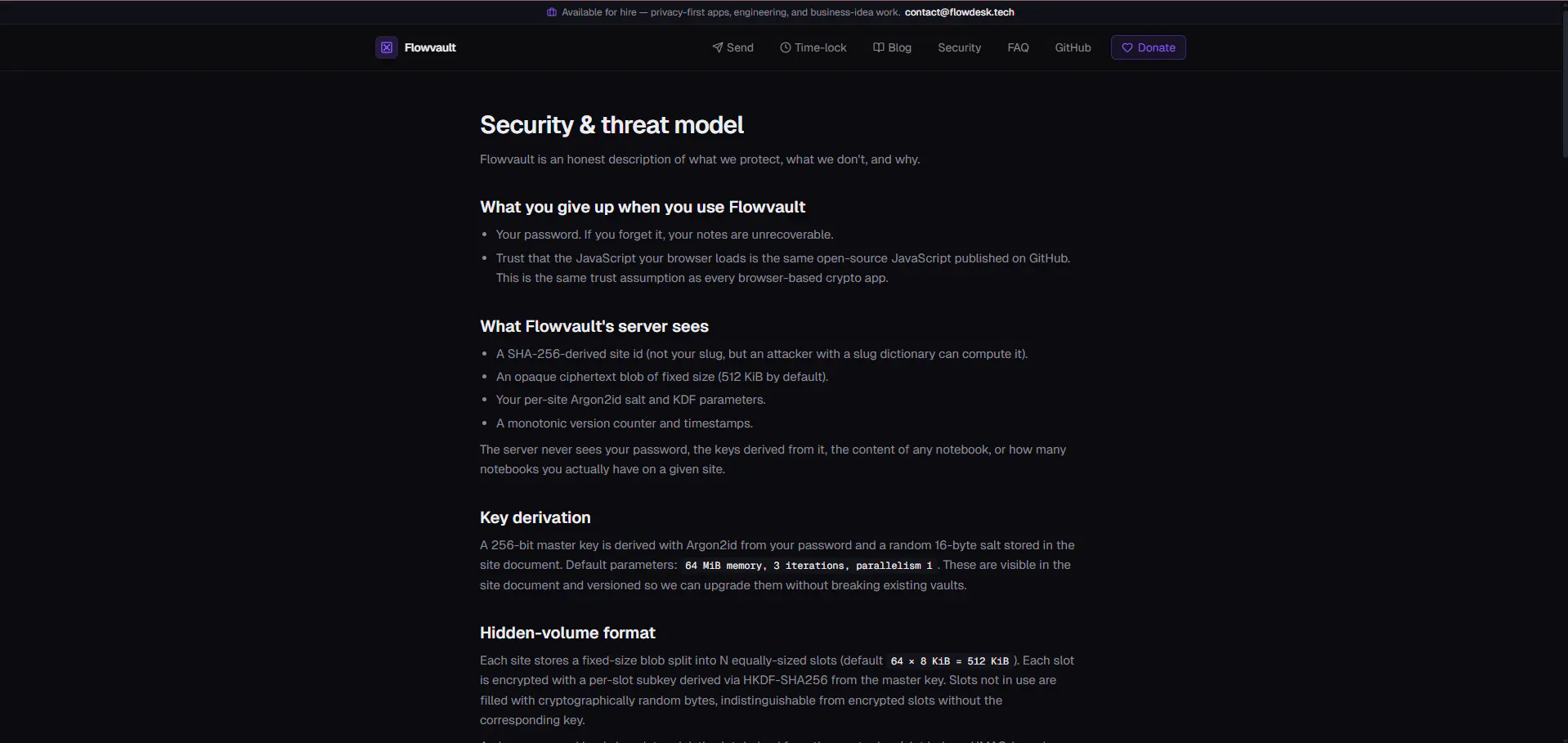Click the "Security & threat model" heading
Screen dimensions: 1568x743
click(x=612, y=125)
